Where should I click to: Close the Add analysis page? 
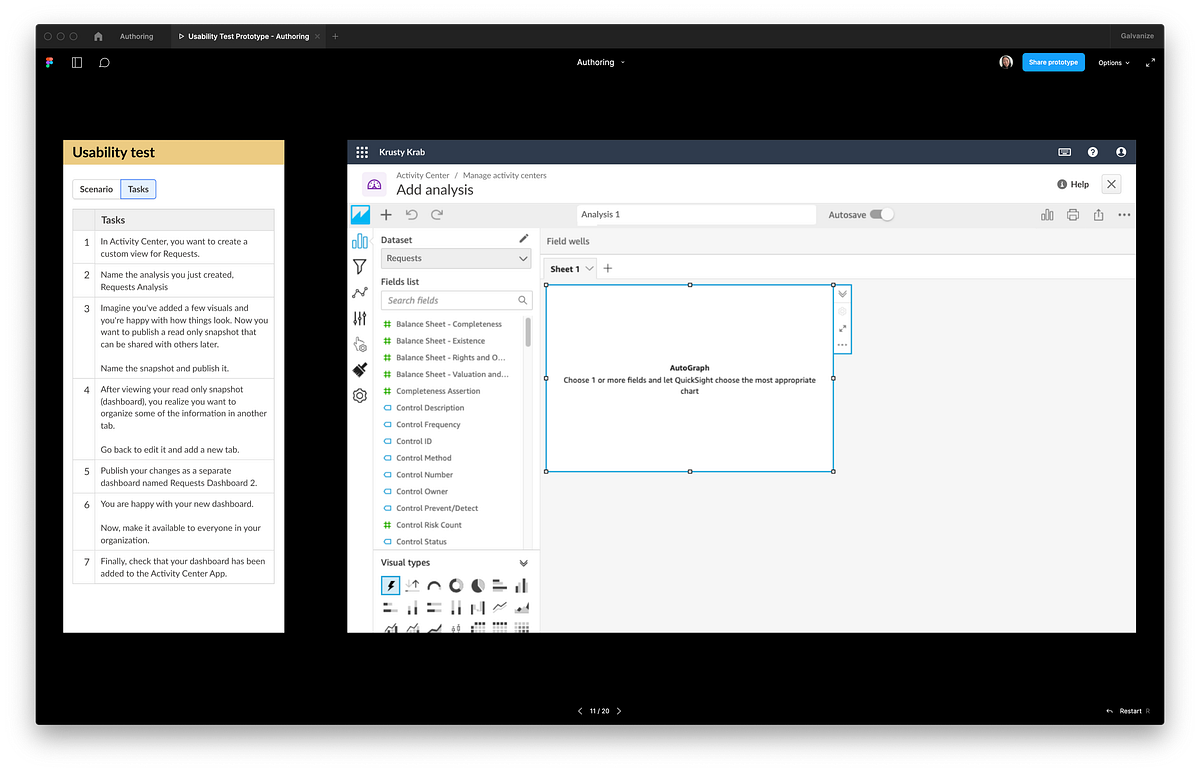click(x=1111, y=184)
